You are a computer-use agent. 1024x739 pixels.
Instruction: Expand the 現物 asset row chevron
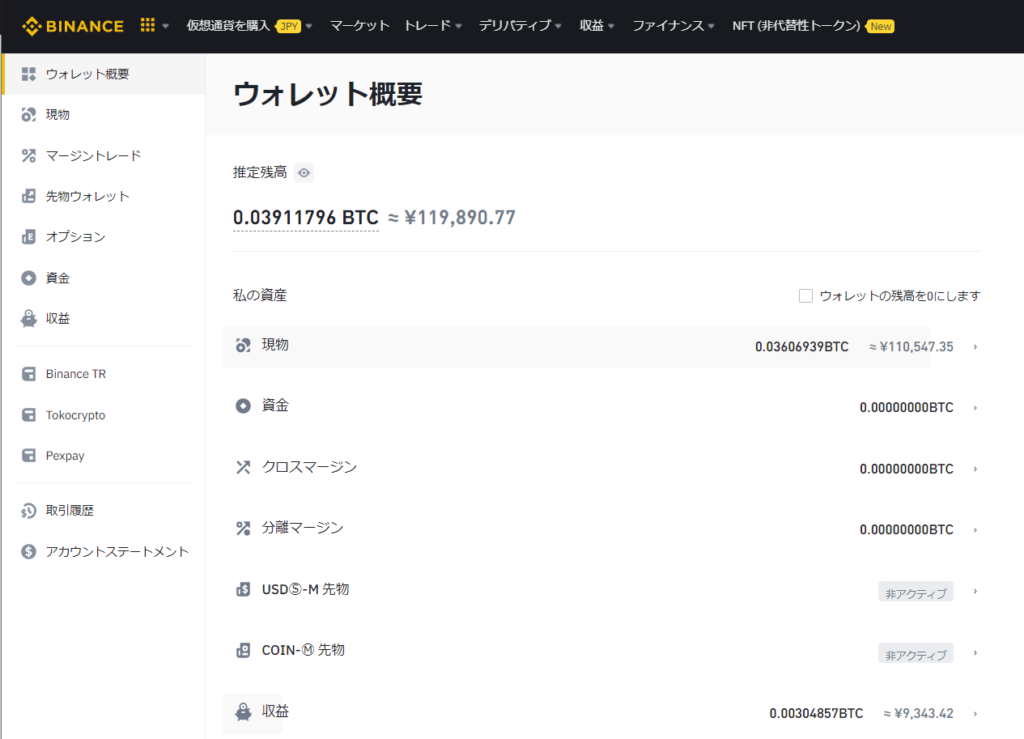pyautogui.click(x=975, y=347)
